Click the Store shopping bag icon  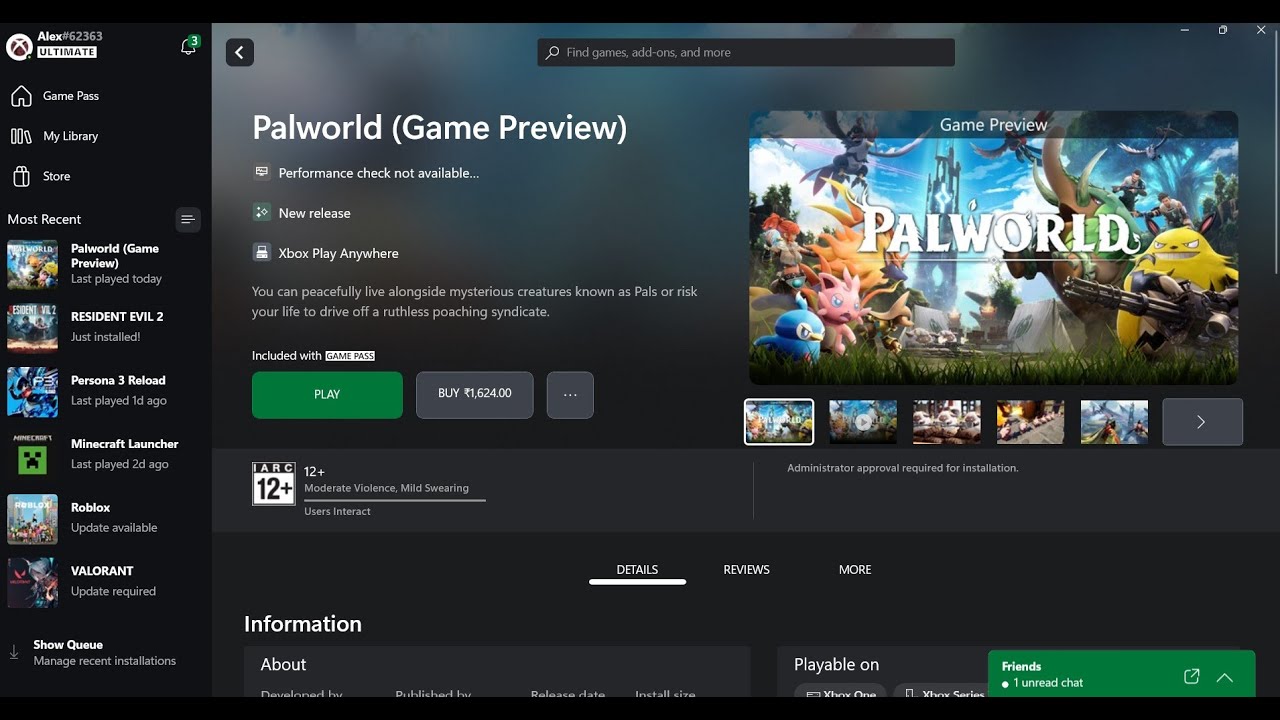click(x=21, y=176)
